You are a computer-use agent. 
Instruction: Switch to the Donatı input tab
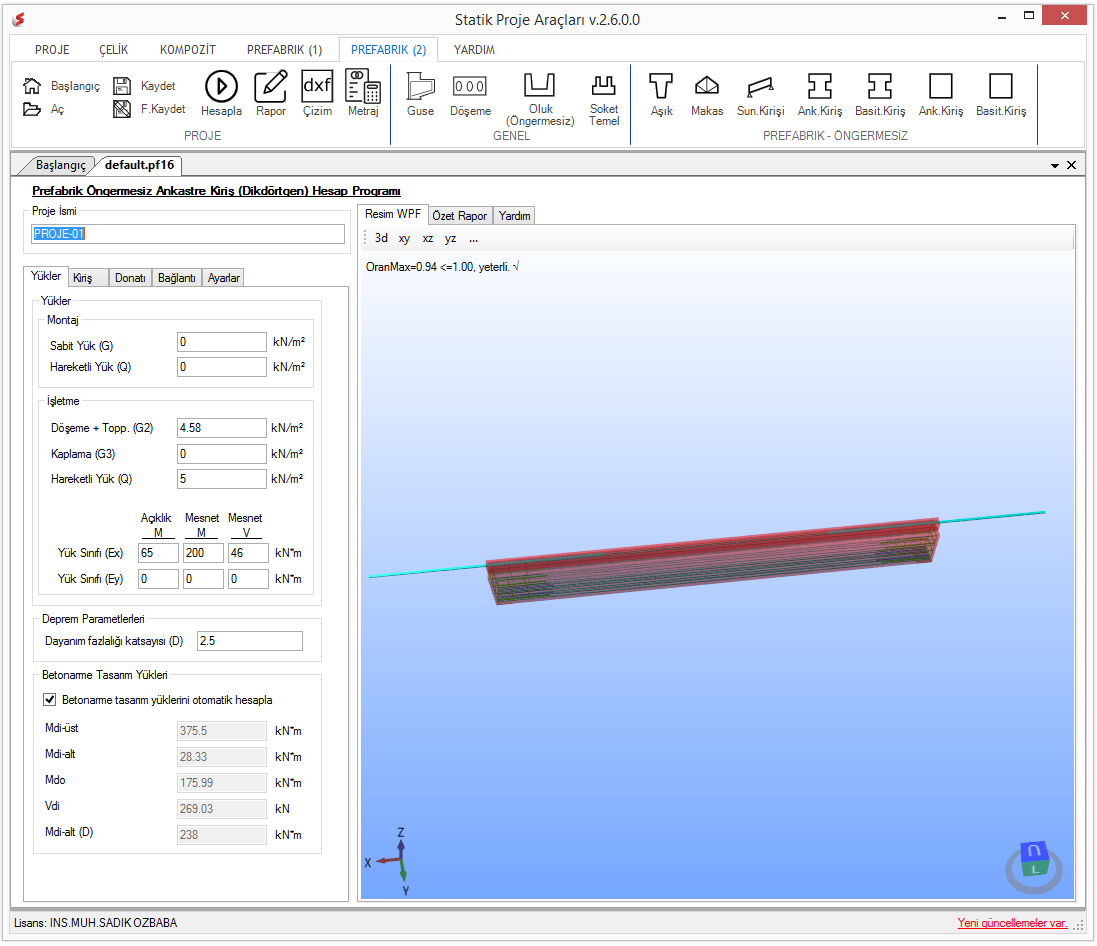click(x=130, y=278)
